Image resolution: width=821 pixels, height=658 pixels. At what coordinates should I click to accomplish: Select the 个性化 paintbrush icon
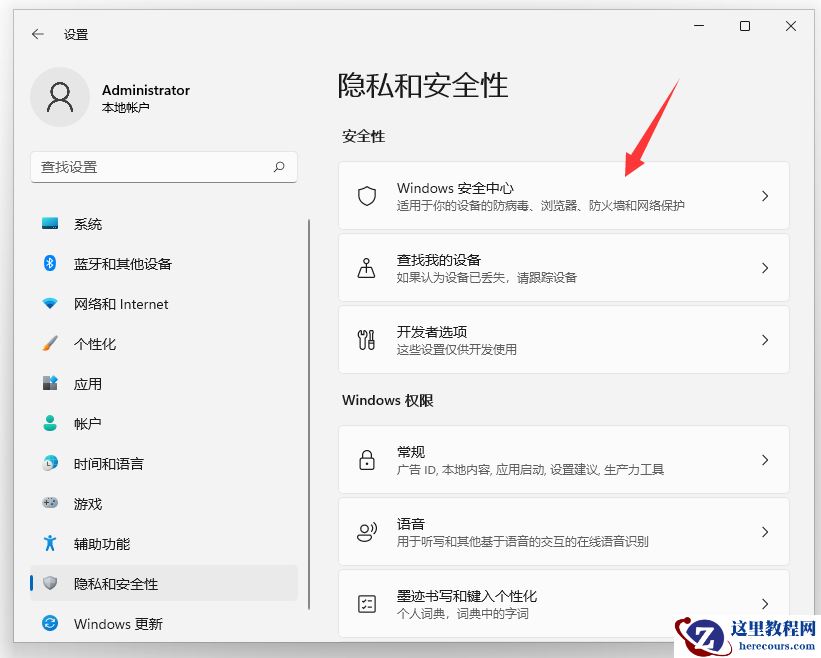click(x=48, y=344)
